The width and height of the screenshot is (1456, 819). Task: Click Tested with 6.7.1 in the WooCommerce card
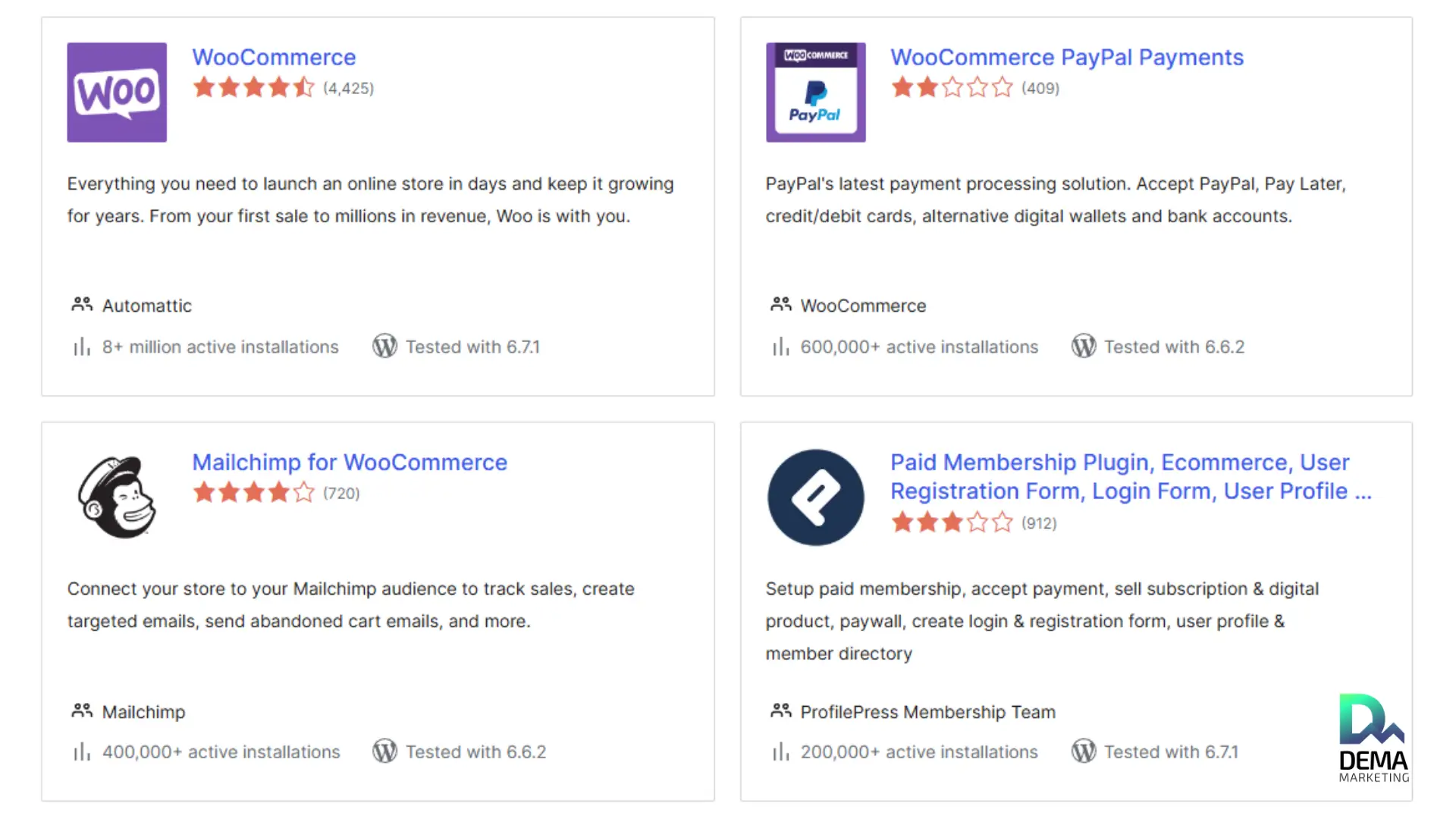[x=472, y=347]
